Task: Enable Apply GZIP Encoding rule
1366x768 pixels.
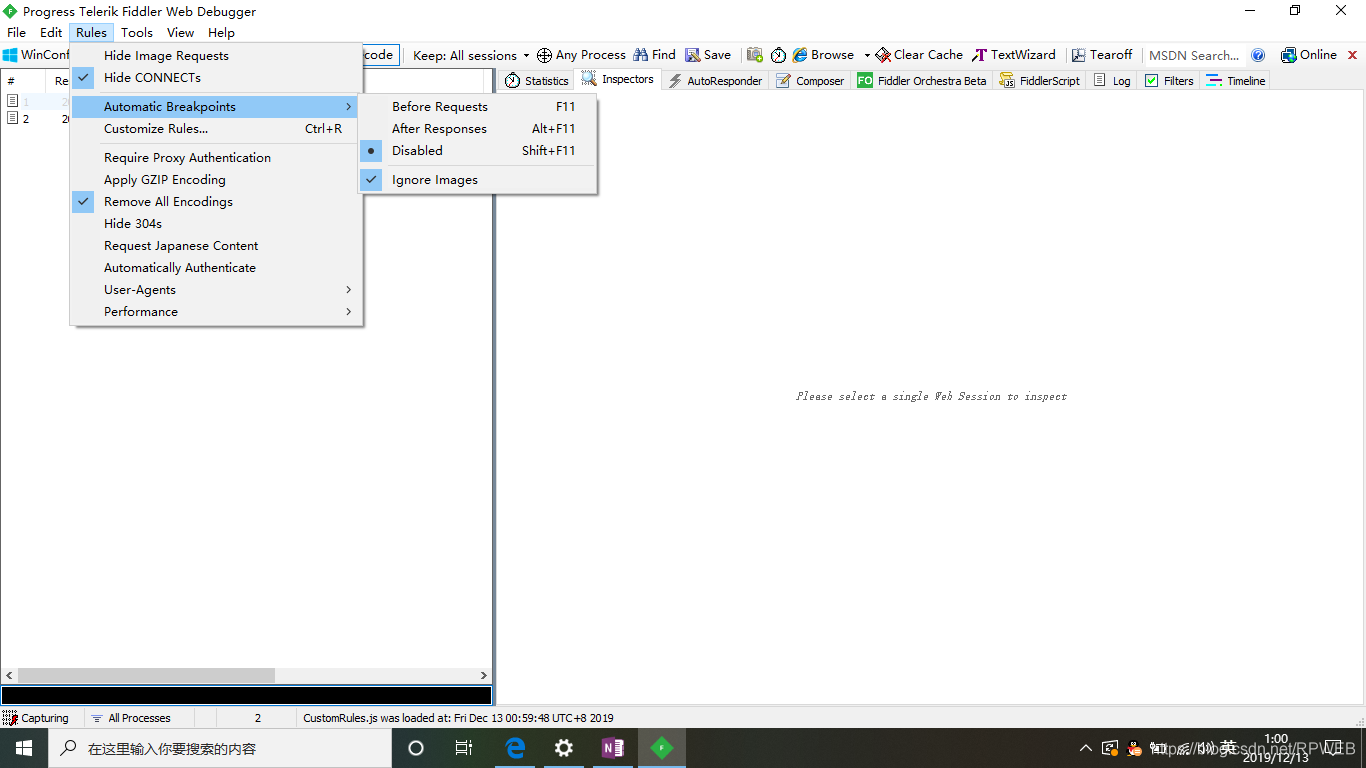Action: tap(216, 180)
